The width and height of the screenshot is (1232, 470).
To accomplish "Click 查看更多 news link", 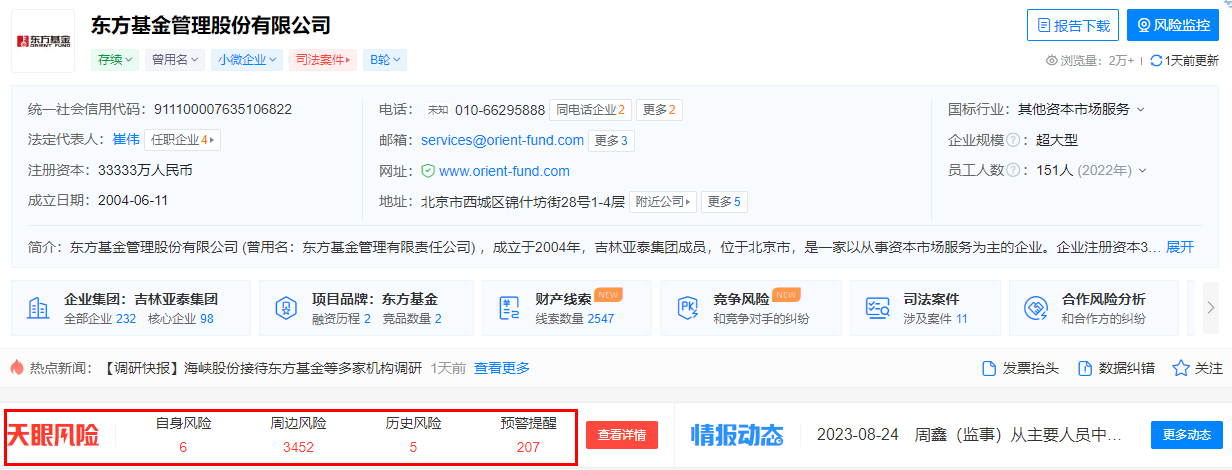I will point(502,368).
